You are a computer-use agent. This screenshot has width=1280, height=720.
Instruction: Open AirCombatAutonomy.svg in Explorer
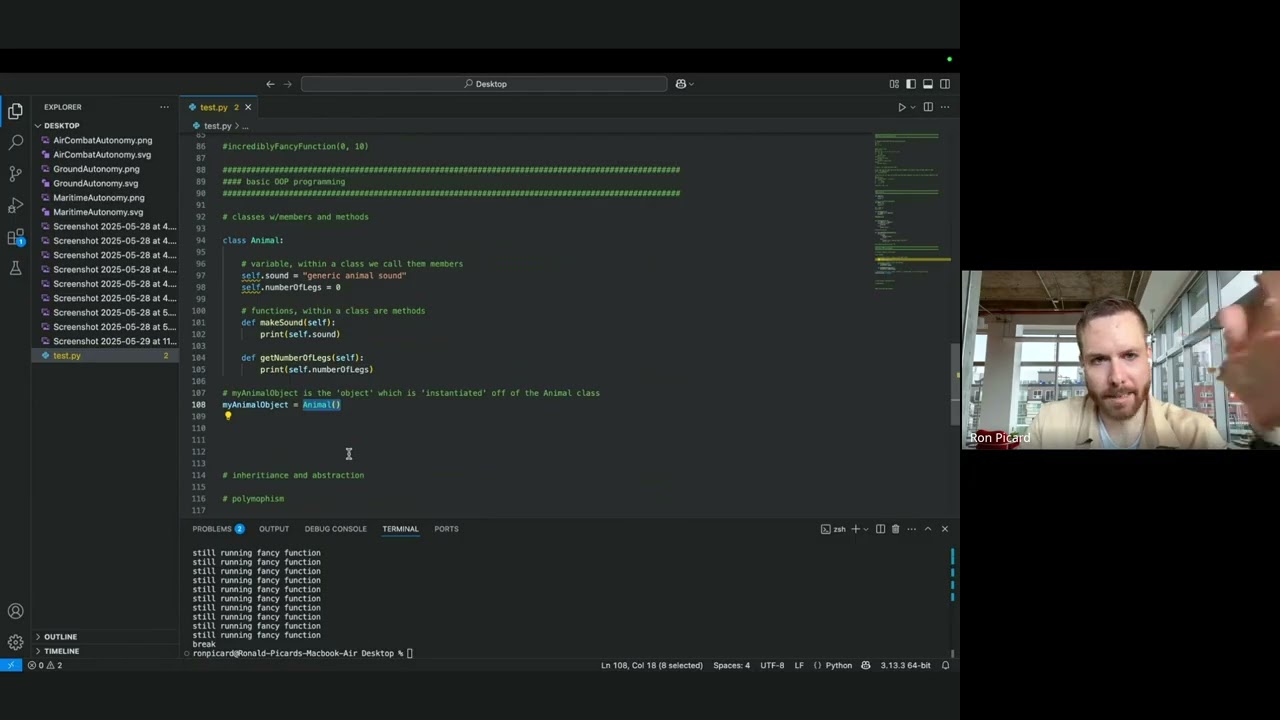pos(102,155)
